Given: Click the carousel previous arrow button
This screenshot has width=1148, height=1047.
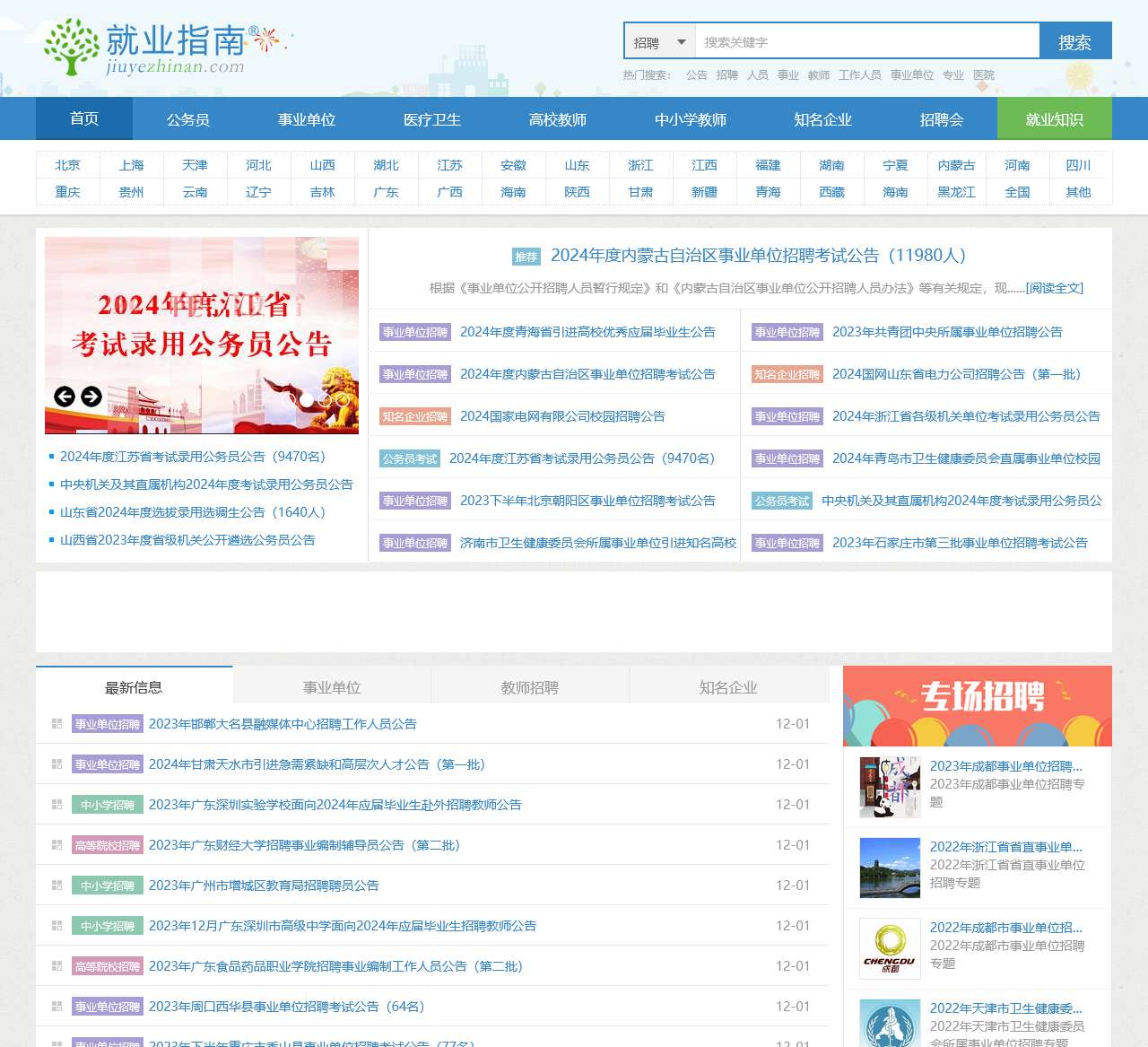Looking at the screenshot, I should pos(65,397).
